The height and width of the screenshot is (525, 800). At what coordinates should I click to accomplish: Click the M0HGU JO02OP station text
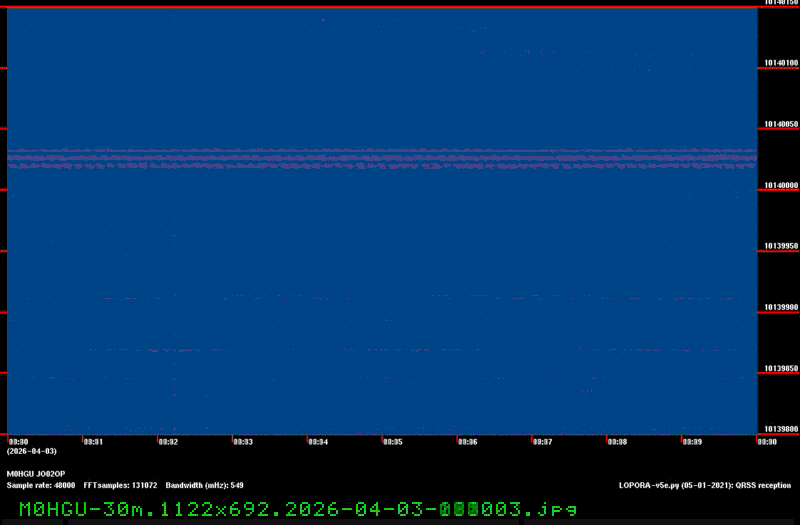pos(36,474)
